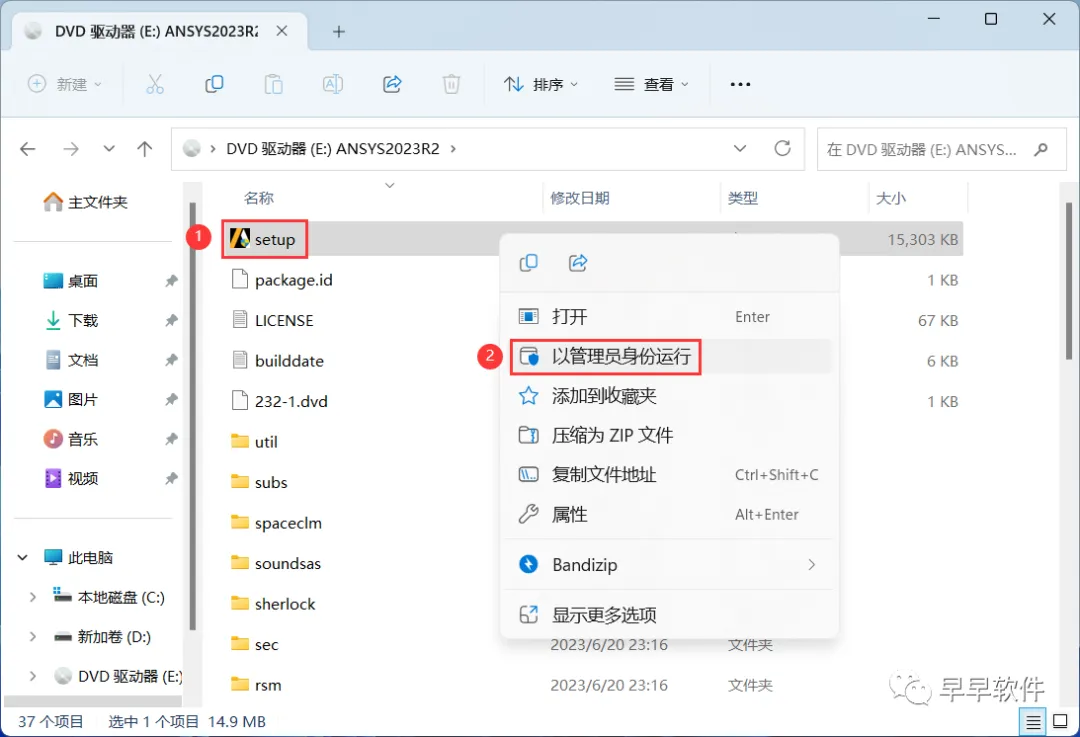Click the pin icon beside 下载

pyautogui.click(x=171, y=320)
